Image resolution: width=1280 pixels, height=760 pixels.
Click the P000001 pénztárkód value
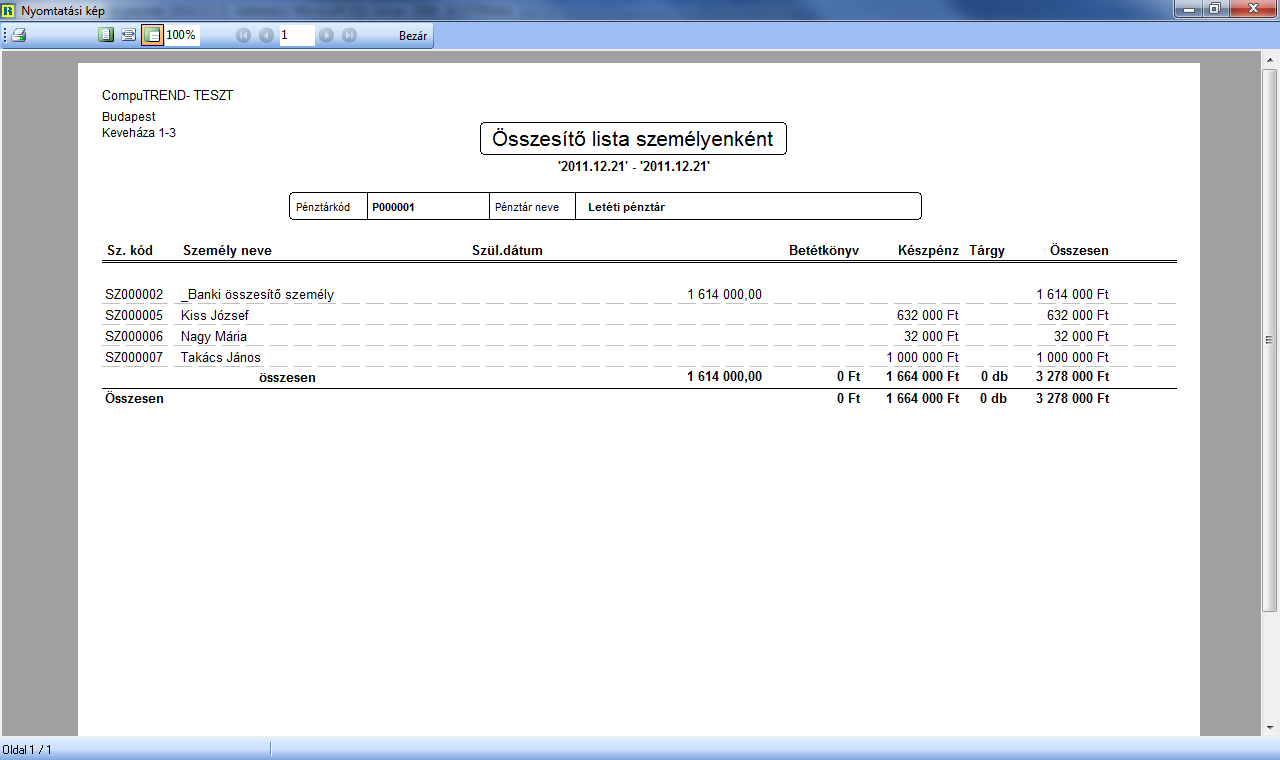coord(393,208)
